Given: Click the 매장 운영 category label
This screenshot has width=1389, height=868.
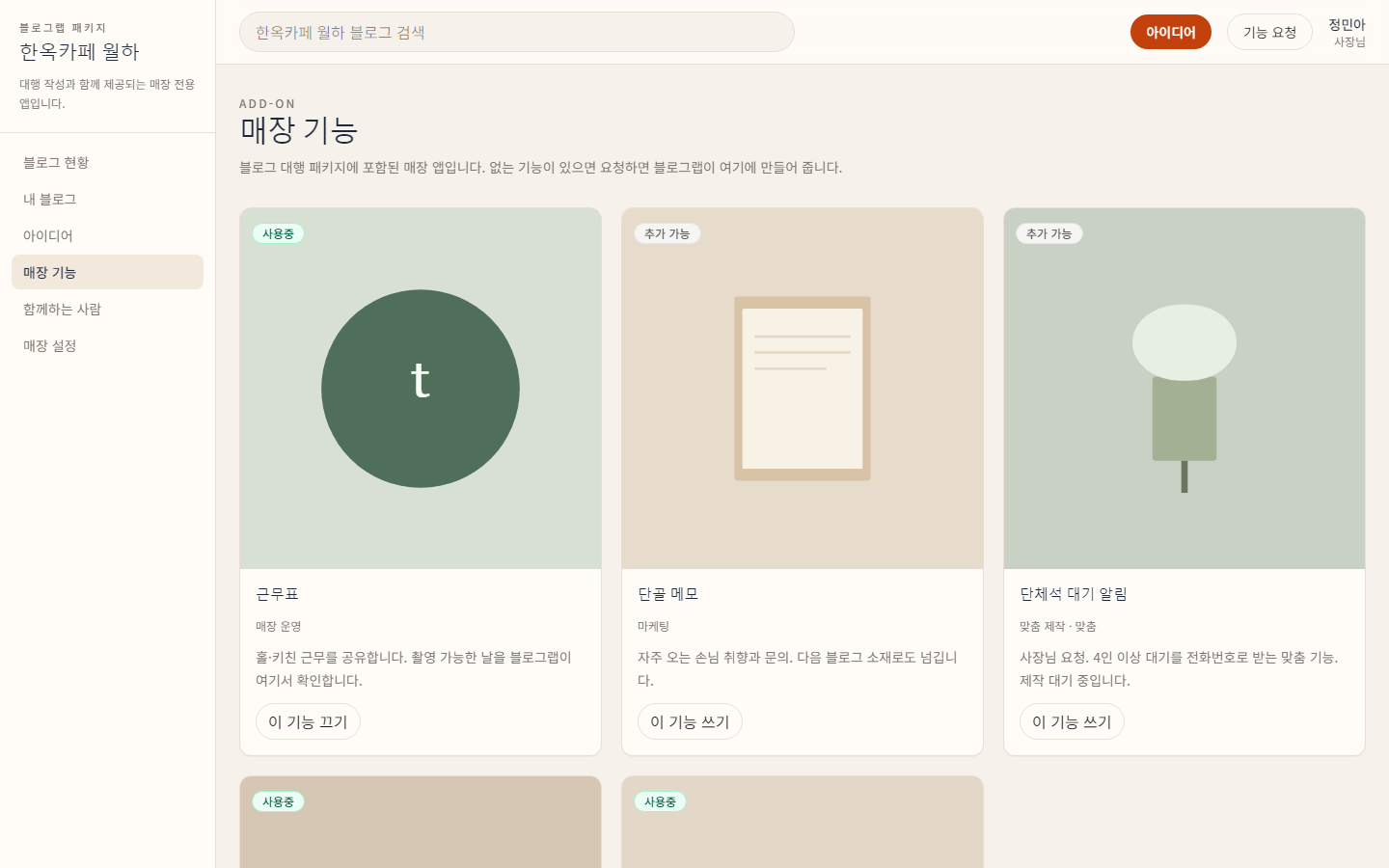Looking at the screenshot, I should click(279, 626).
